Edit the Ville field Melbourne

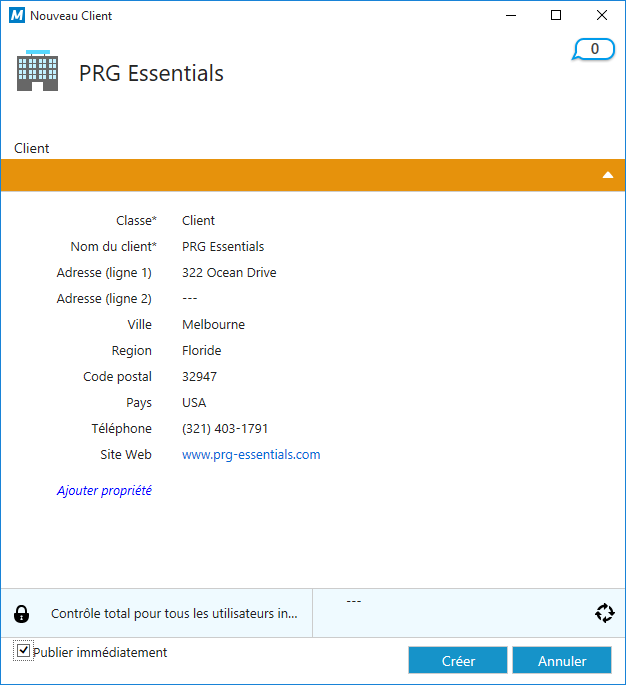point(213,325)
